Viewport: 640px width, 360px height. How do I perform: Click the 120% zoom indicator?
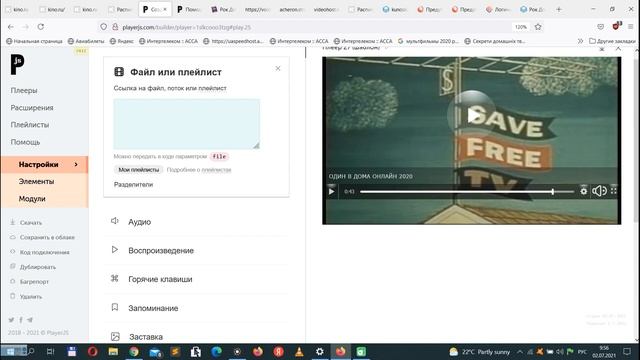[x=520, y=27]
